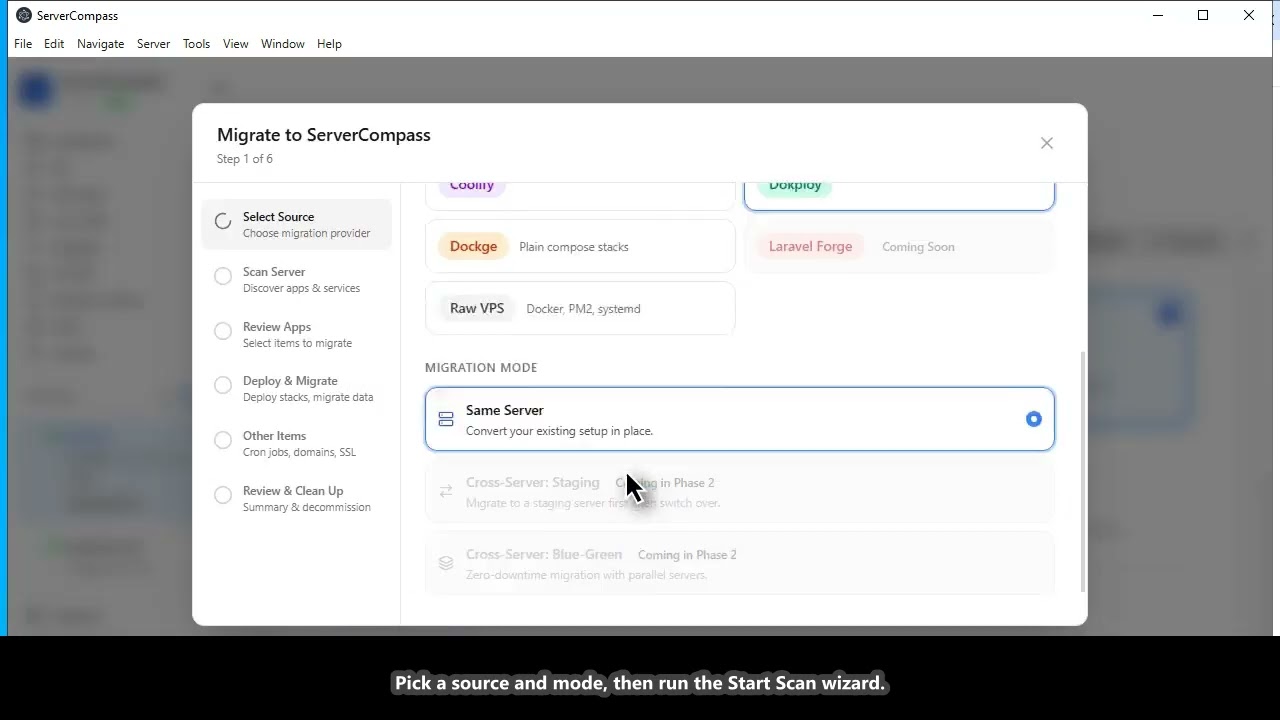The height and width of the screenshot is (720, 1280).
Task: Open the Tools menu
Action: click(197, 44)
